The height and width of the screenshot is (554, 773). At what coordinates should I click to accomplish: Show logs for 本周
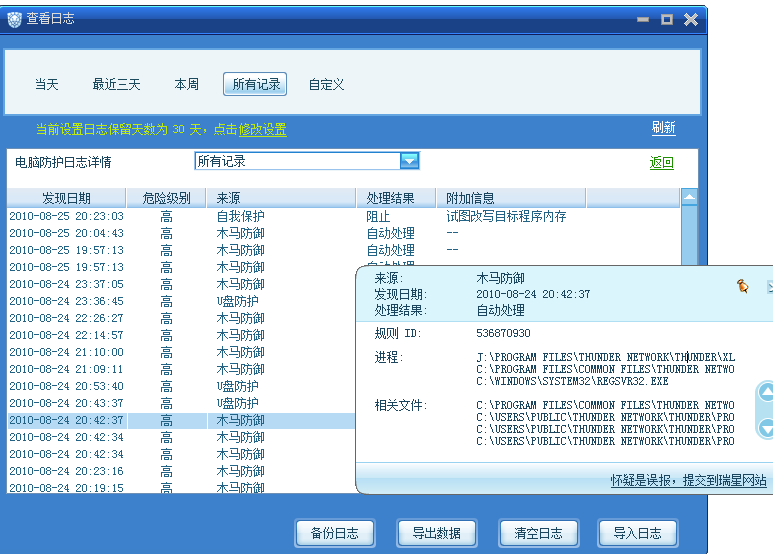pos(187,85)
